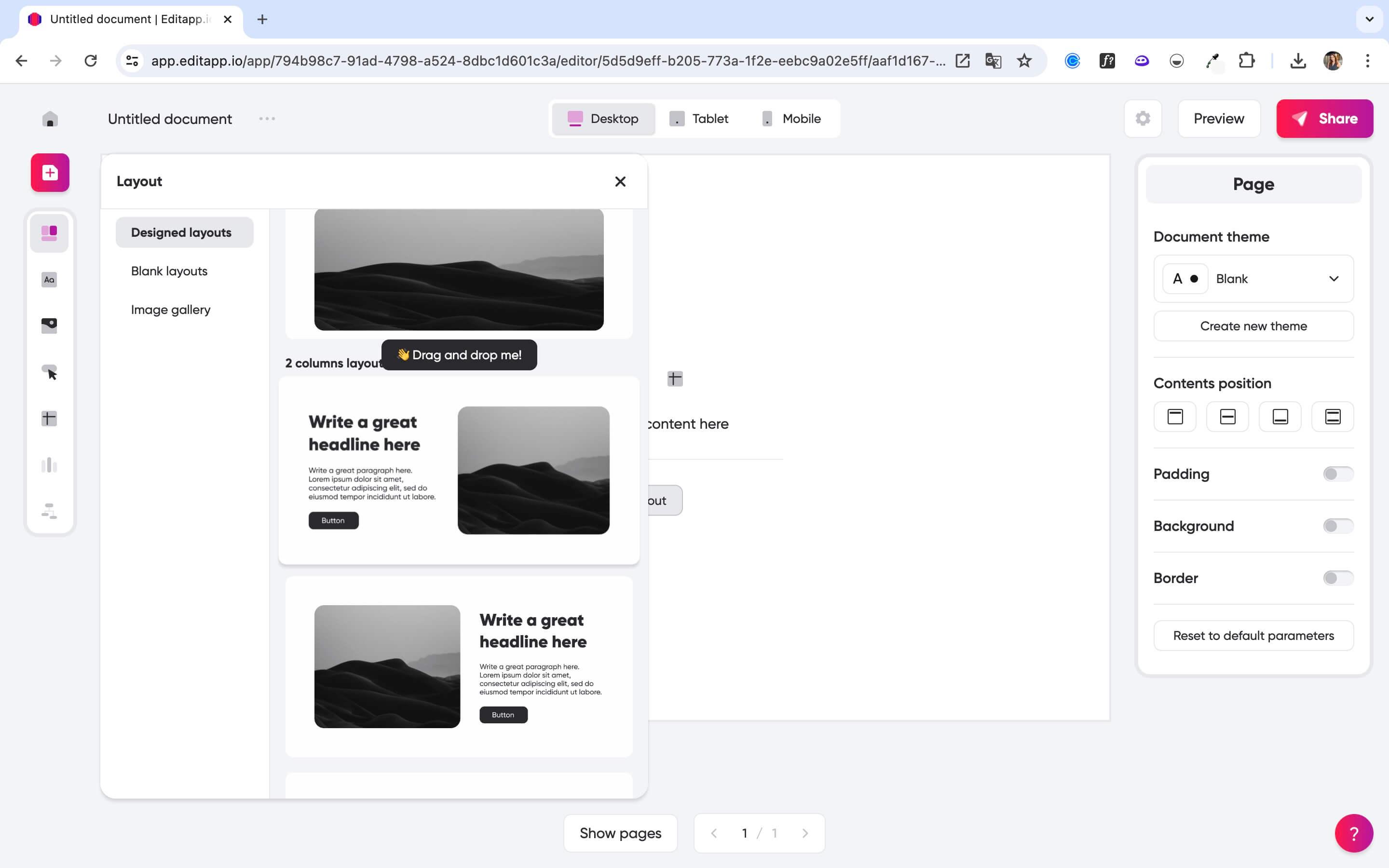Switch to Mobile view
The height and width of the screenshot is (868, 1389).
point(790,118)
